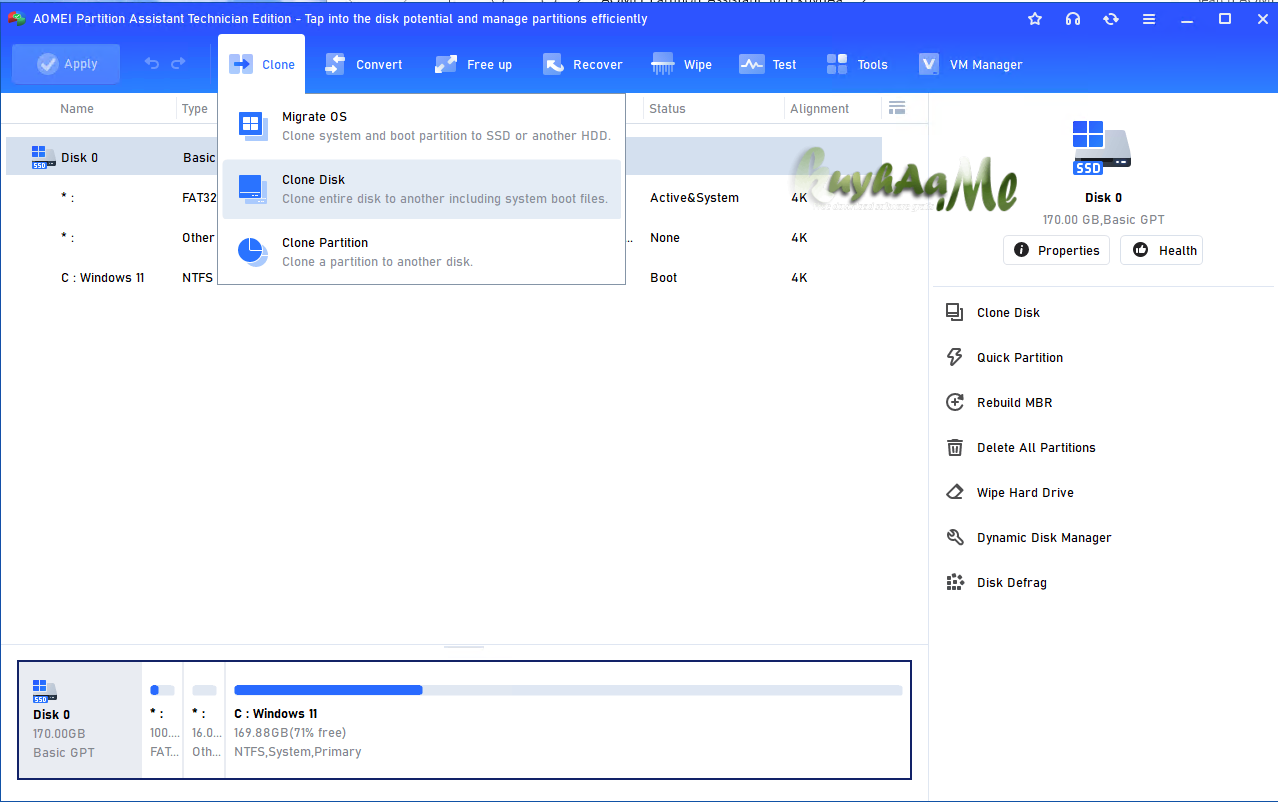Image resolution: width=1278 pixels, height=802 pixels.
Task: Select Disk 0 block in disk map
Action: pos(80,720)
